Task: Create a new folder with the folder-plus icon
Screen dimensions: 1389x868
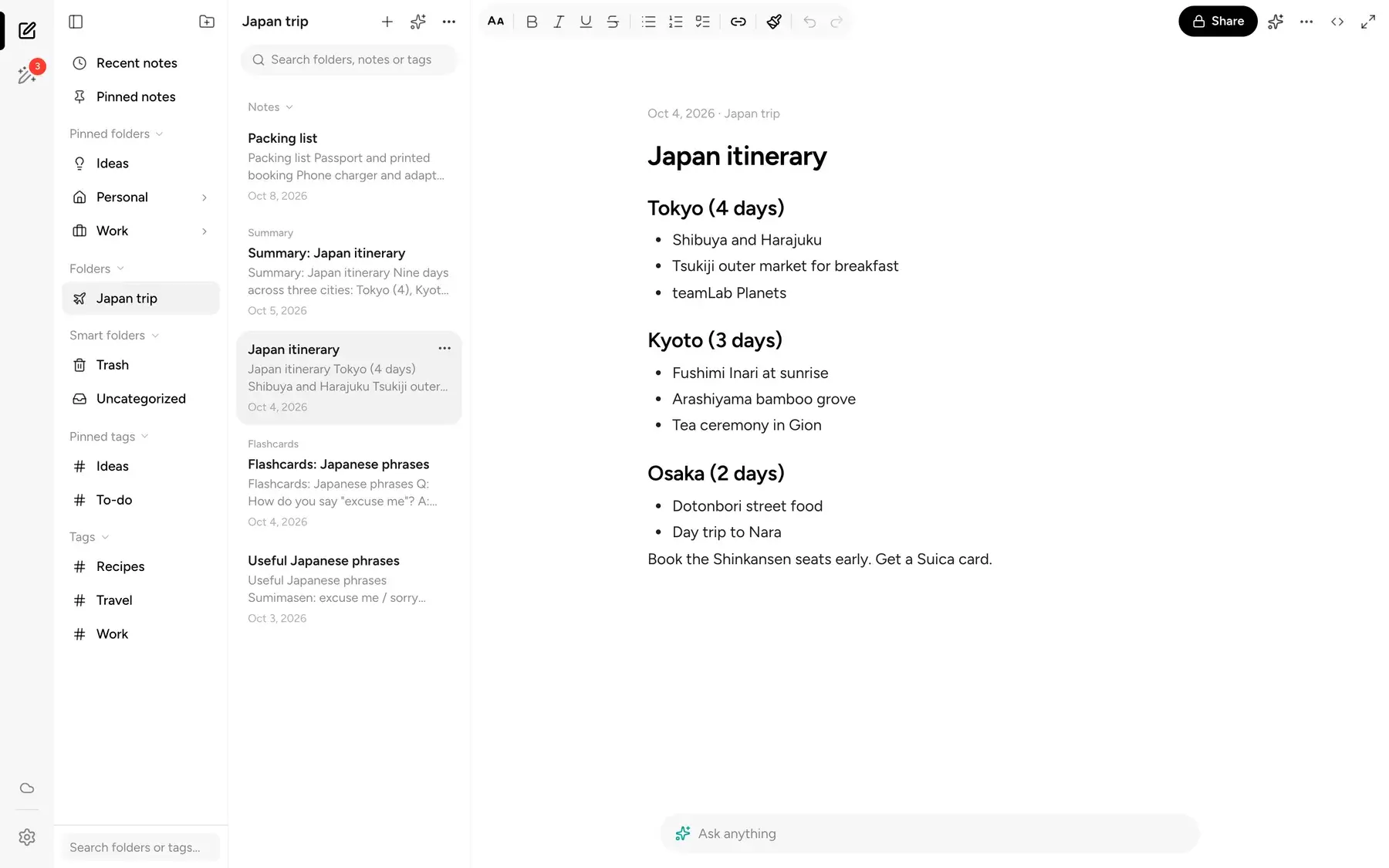Action: (x=207, y=22)
